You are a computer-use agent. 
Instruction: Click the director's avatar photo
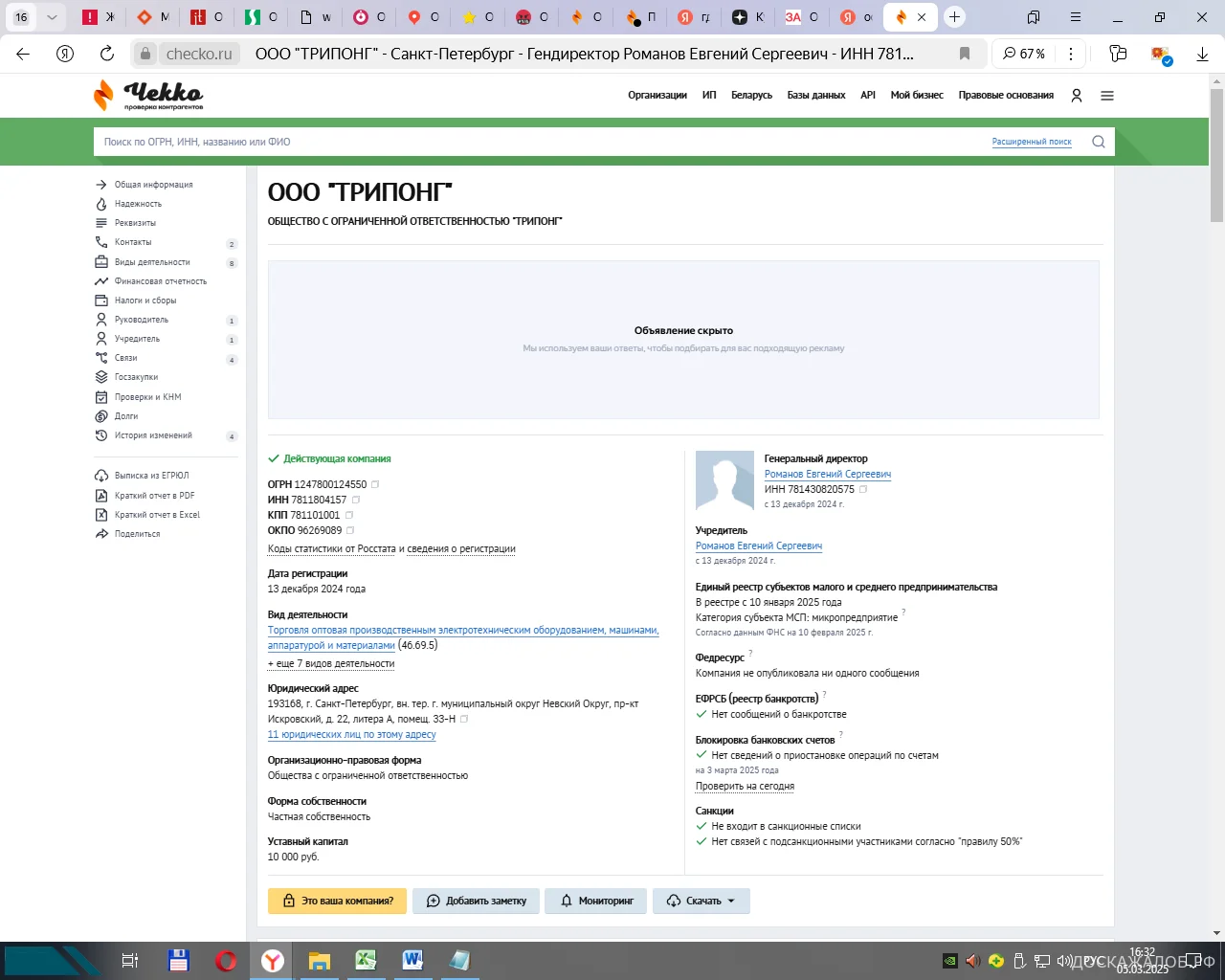pyautogui.click(x=725, y=481)
